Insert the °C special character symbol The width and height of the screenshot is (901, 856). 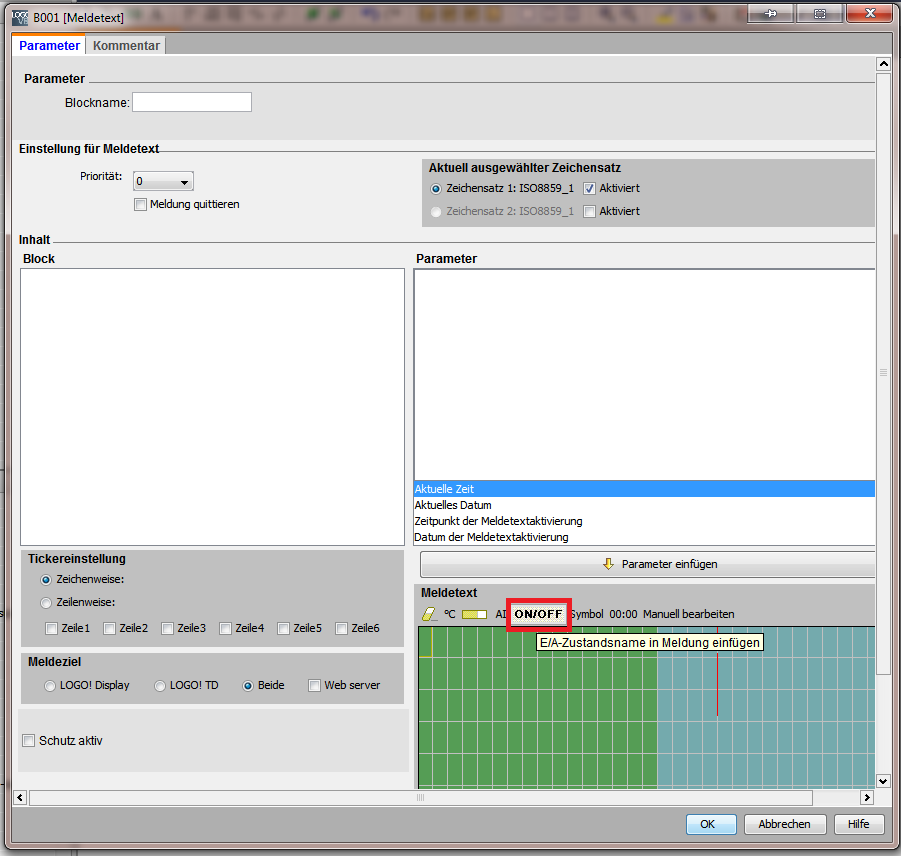tap(449, 613)
